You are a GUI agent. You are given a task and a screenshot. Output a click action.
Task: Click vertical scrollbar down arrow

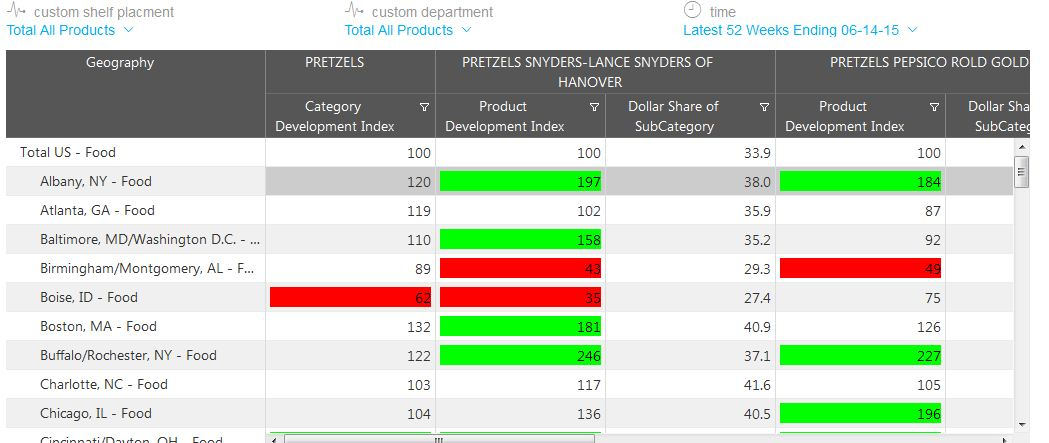tap(1021, 425)
